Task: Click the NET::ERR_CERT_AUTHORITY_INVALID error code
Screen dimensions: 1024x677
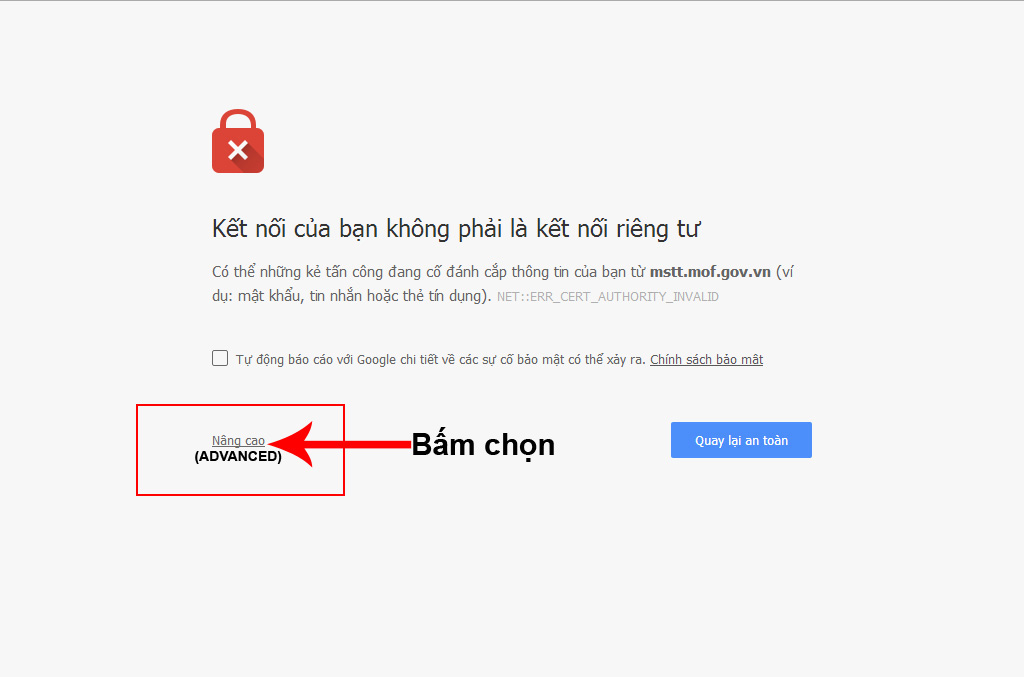Action: tap(607, 297)
